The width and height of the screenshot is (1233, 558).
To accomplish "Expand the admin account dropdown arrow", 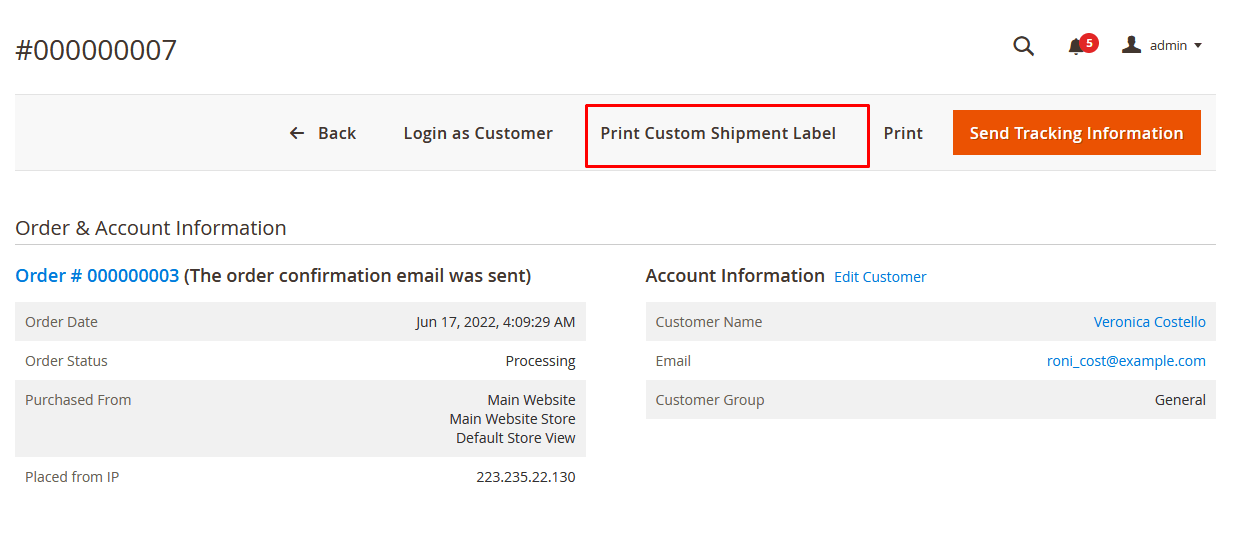I will [1198, 46].
